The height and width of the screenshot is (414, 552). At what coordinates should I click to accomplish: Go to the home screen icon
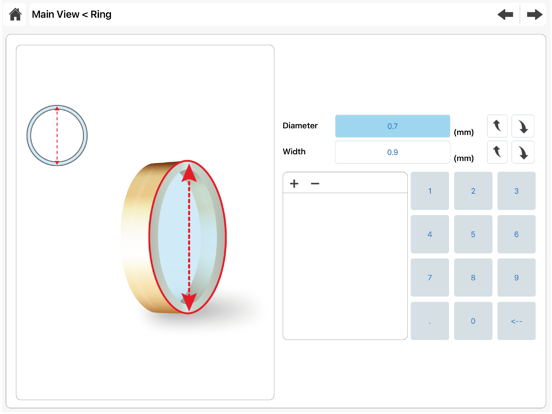pos(15,15)
